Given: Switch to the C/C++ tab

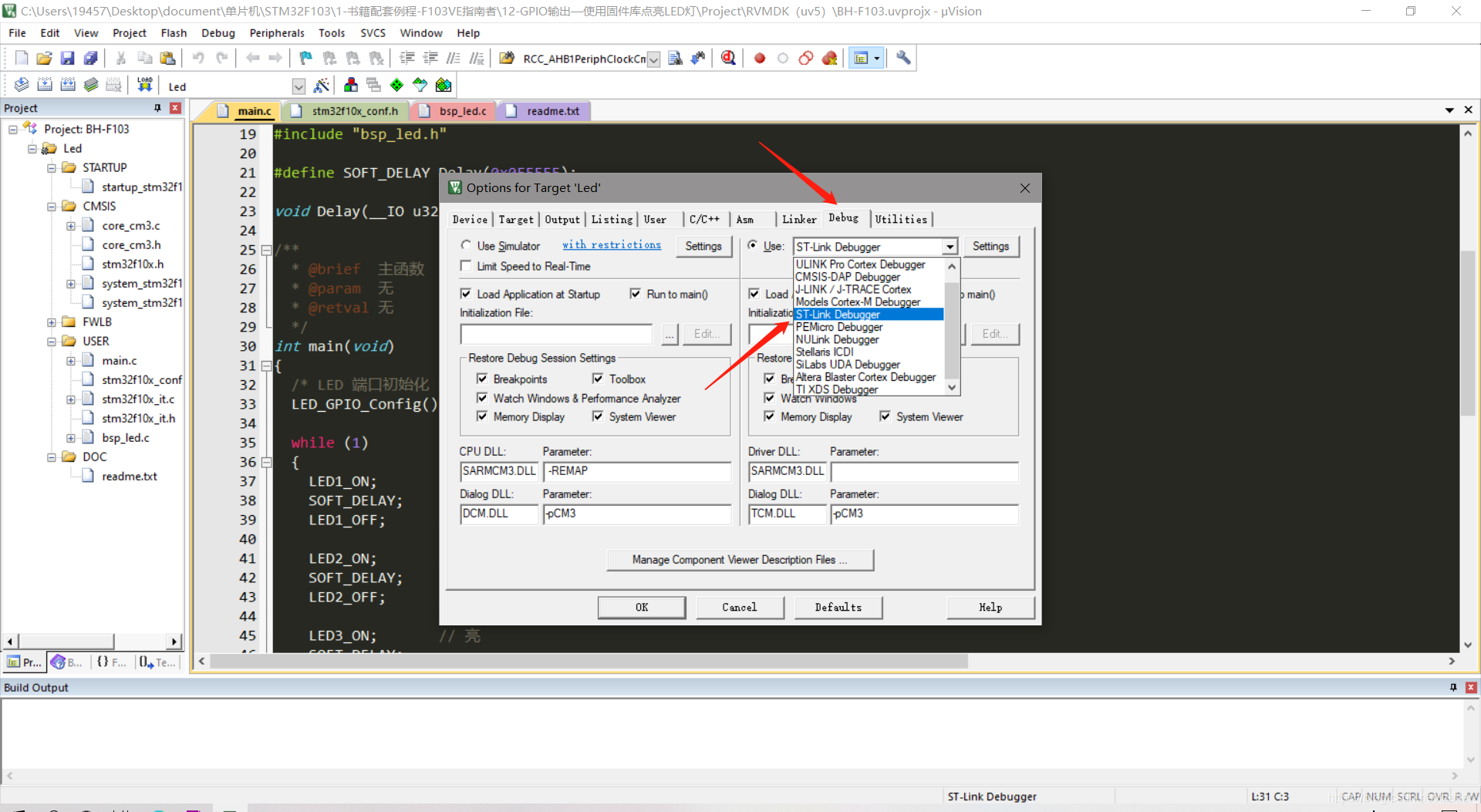Looking at the screenshot, I should point(705,220).
